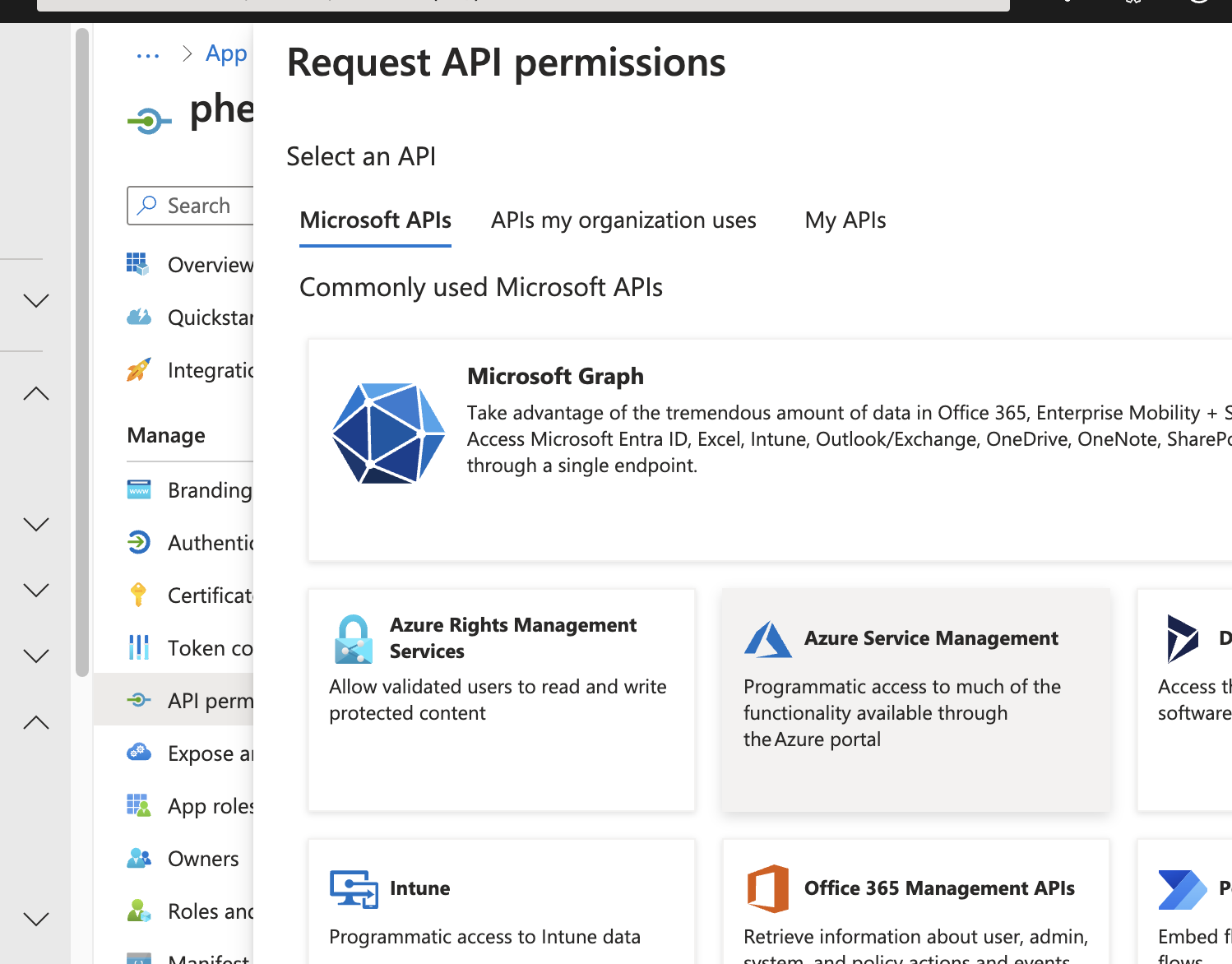
Task: Collapse the upper up chevron in left rail
Action: tap(36, 393)
